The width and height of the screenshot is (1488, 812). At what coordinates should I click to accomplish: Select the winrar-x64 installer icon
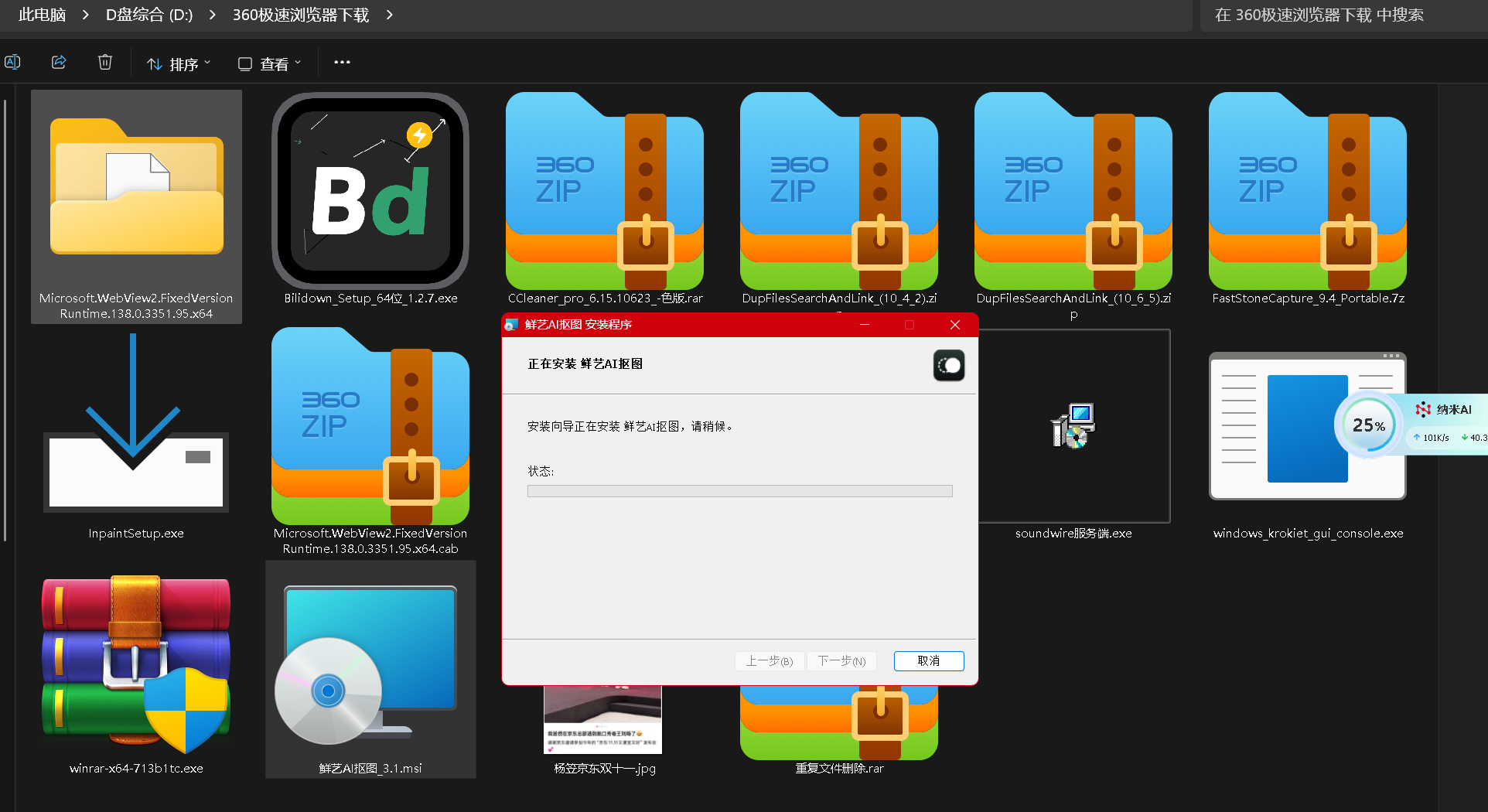(136, 664)
